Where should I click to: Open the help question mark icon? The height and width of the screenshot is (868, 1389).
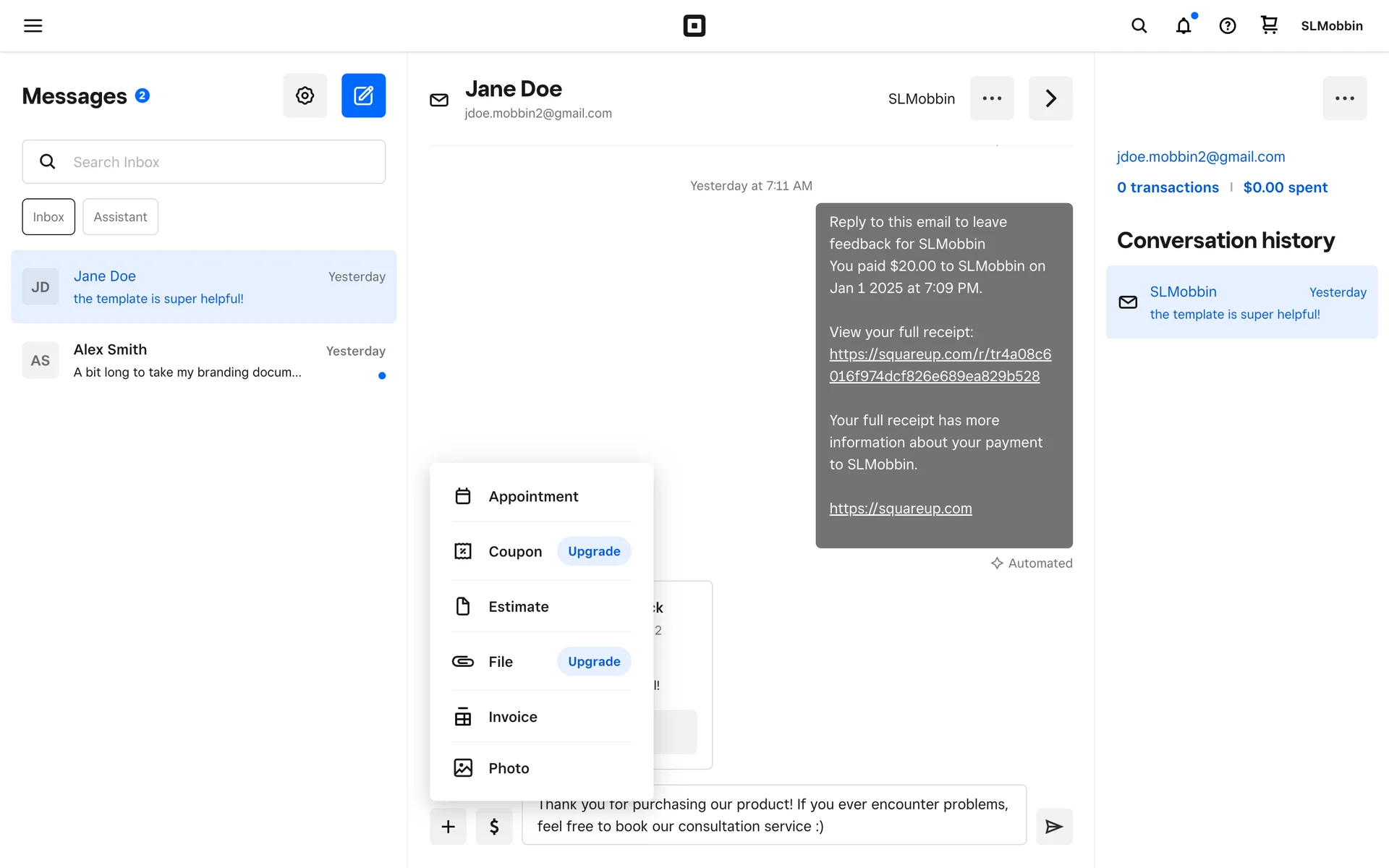click(1227, 26)
